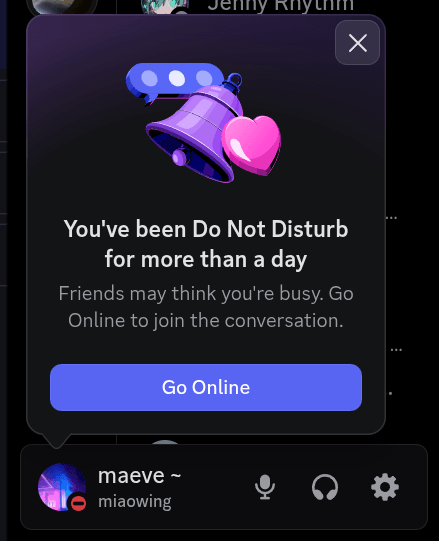Viewport: 439px width, 541px height.
Task: Close the Do Not Disturb reminder popup
Action: (x=357, y=43)
